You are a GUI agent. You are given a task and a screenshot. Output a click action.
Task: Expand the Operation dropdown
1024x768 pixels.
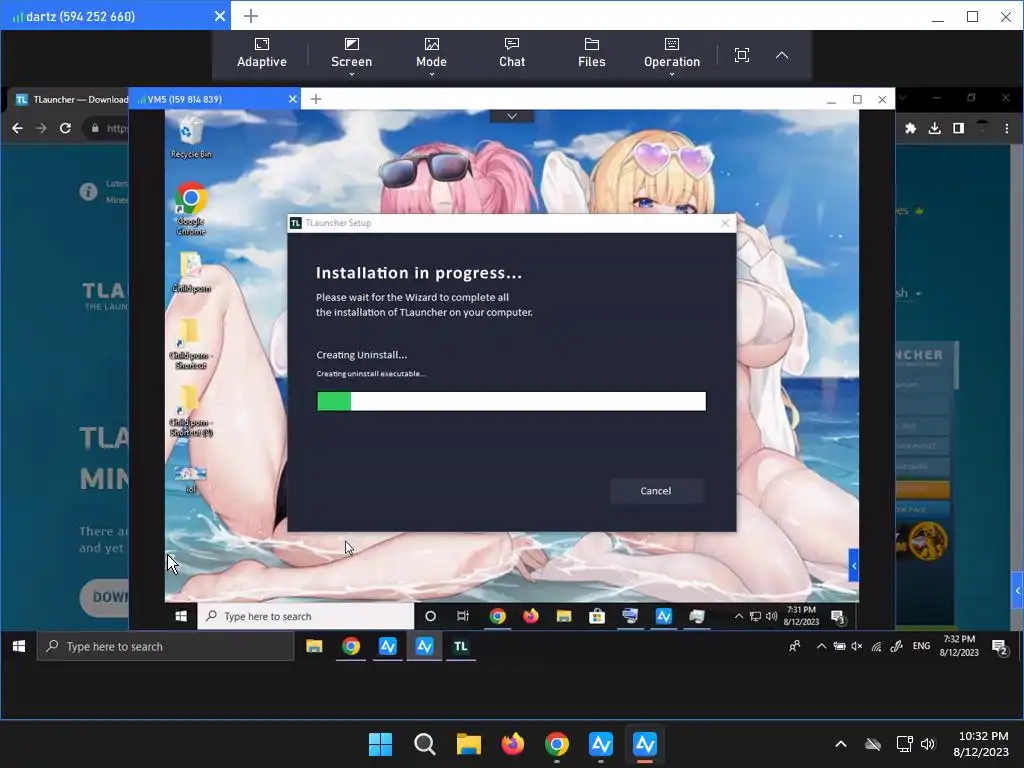tap(671, 56)
